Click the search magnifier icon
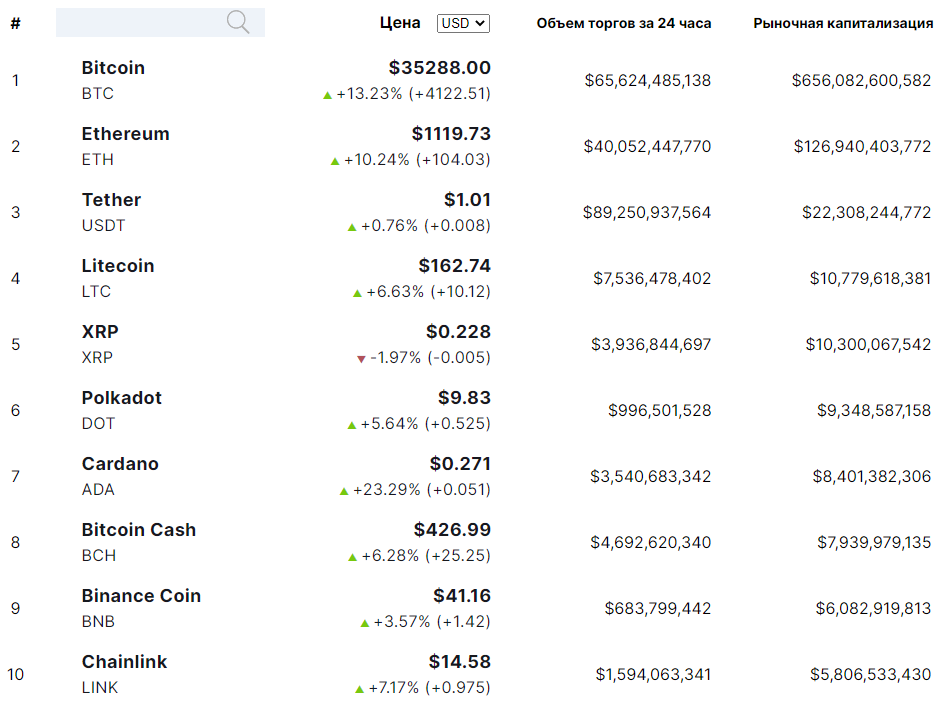The width and height of the screenshot is (945, 702). tap(238, 22)
